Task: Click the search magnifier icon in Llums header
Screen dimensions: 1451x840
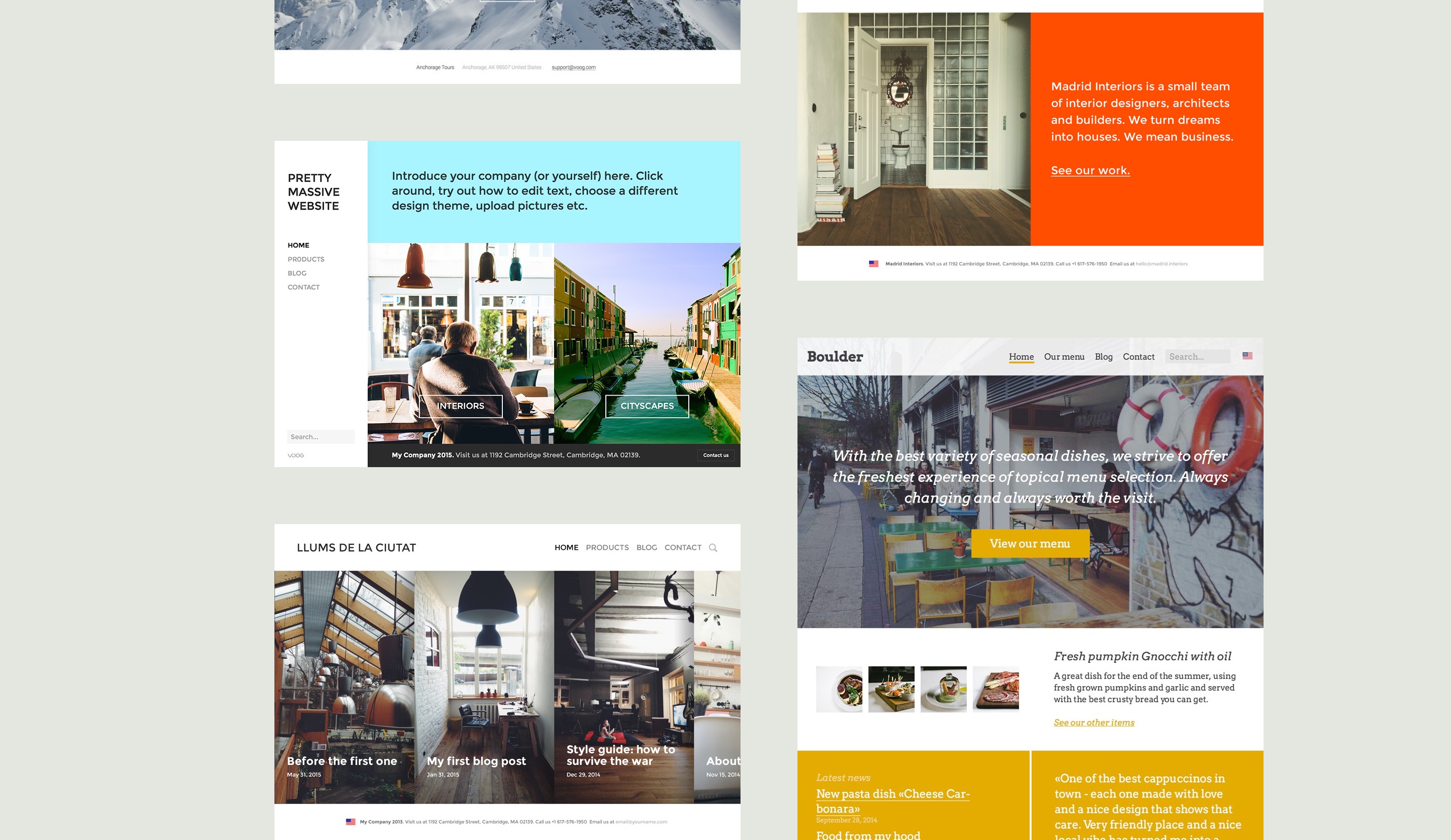Action: 713,547
